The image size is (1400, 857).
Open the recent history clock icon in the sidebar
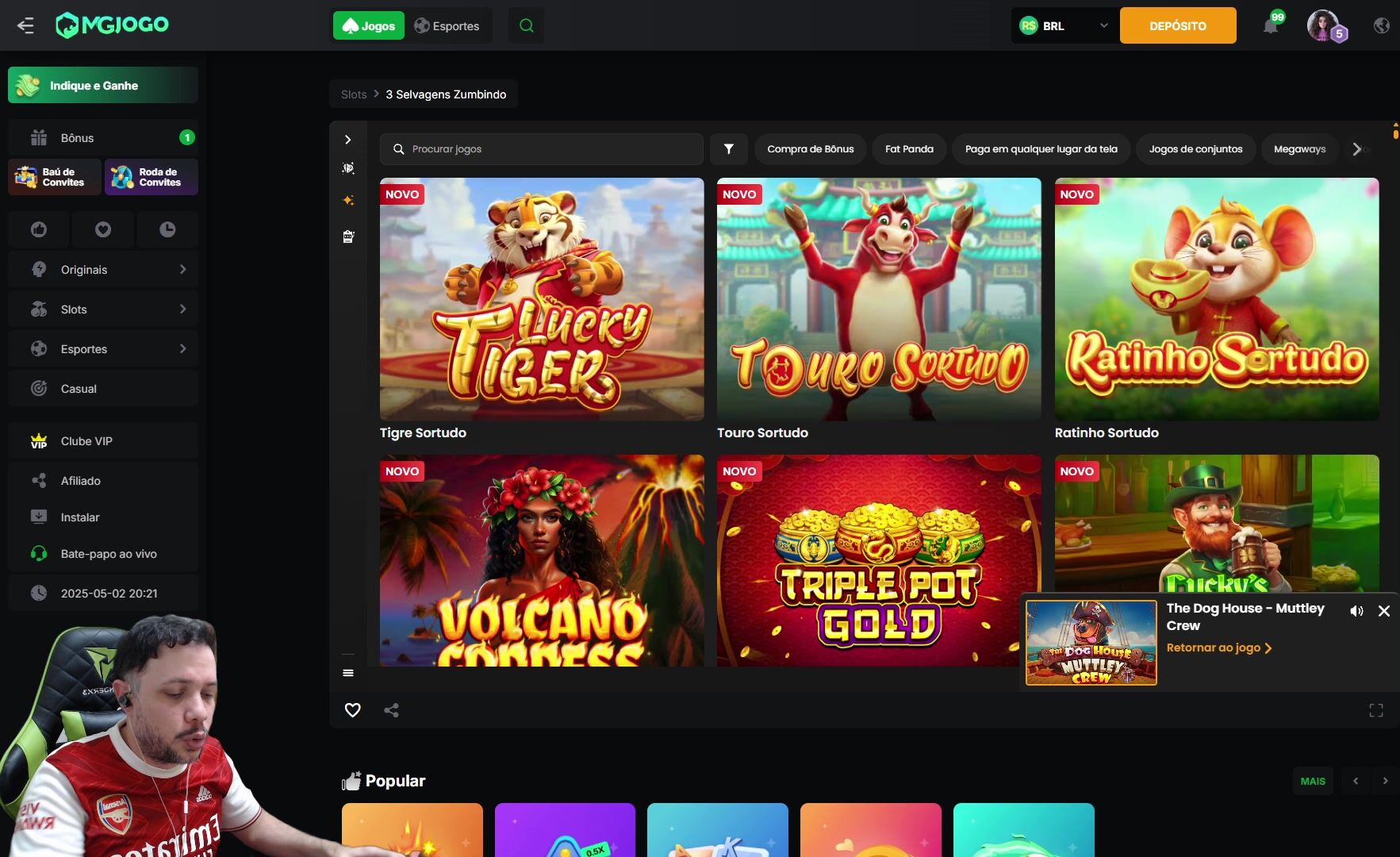(x=167, y=229)
